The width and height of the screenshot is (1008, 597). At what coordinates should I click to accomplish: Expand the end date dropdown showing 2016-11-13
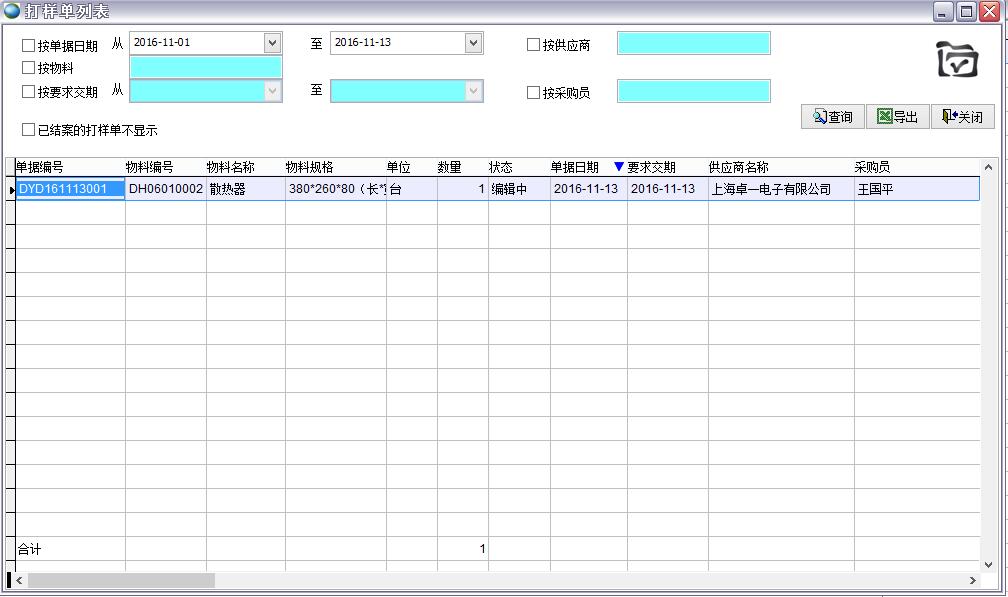(473, 43)
